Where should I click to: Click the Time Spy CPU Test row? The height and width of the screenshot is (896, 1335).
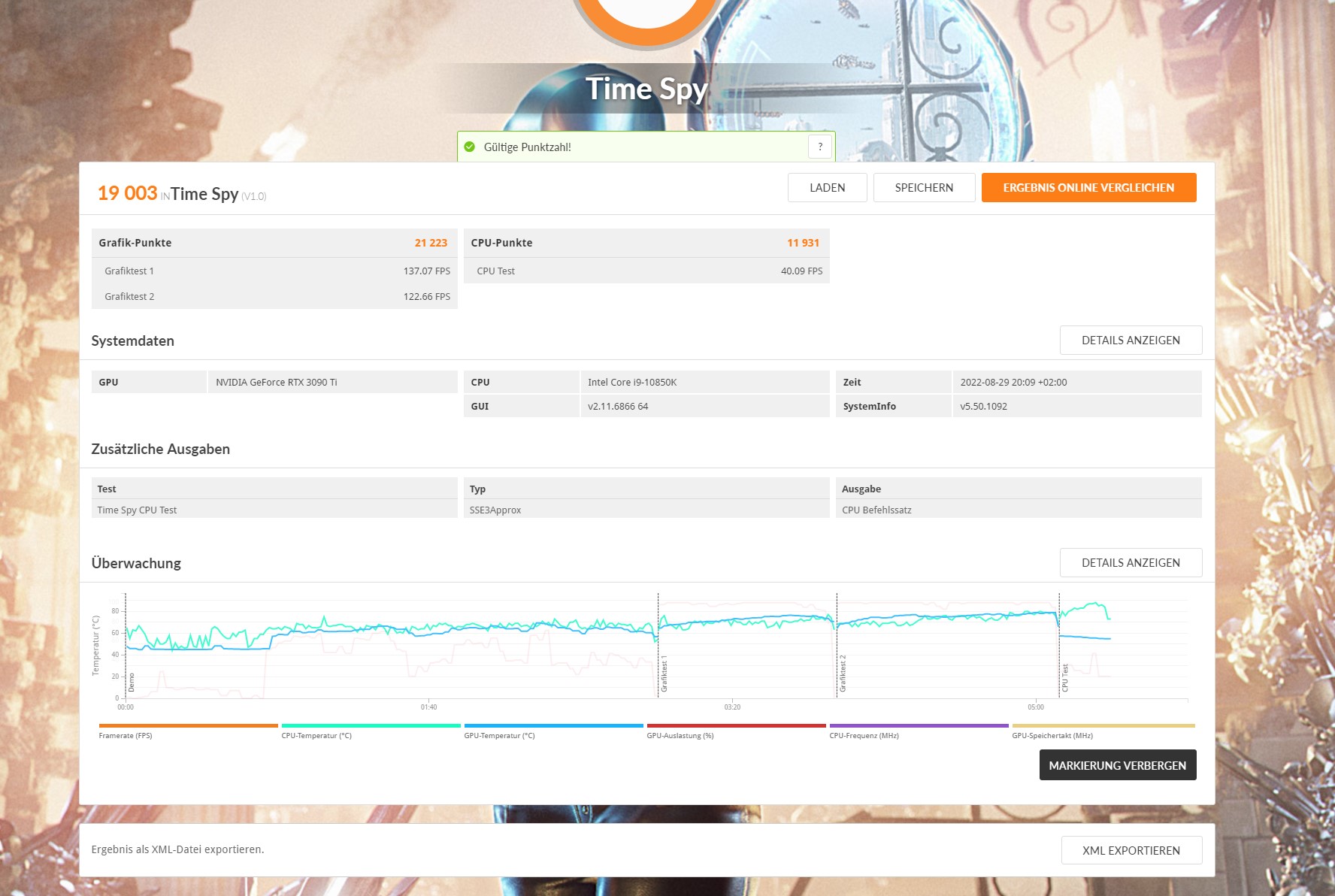pyautogui.click(x=274, y=510)
